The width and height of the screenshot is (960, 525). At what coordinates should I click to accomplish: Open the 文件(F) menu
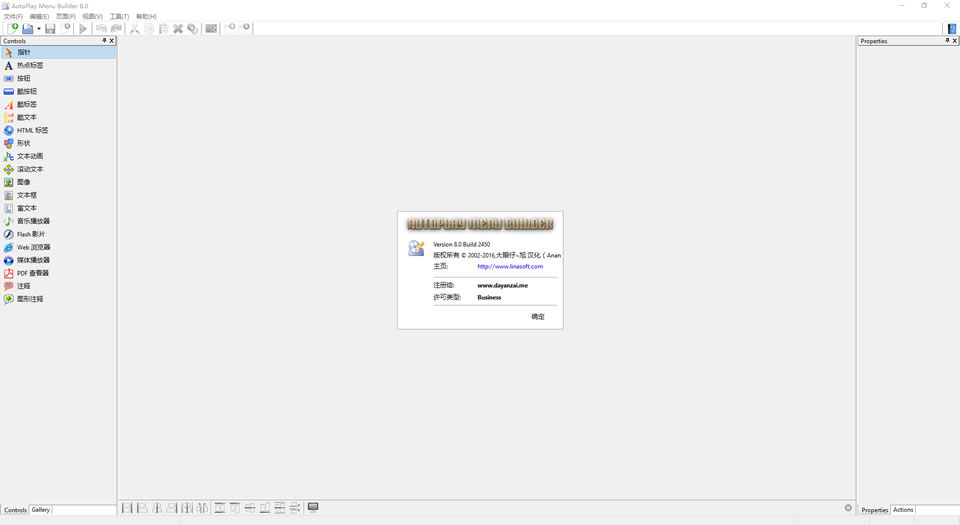tap(13, 17)
